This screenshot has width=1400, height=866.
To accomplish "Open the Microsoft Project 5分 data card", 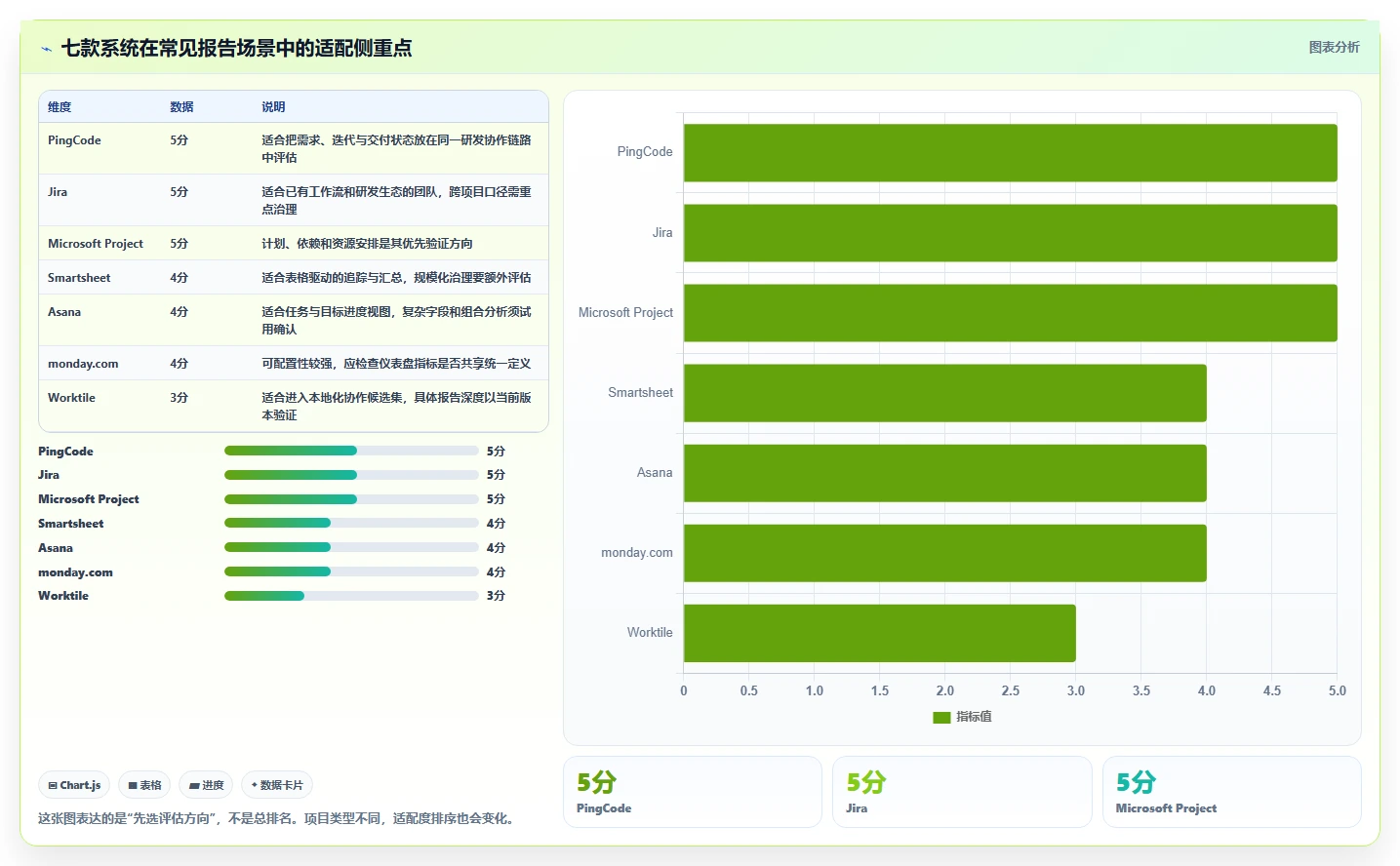I will [1232, 792].
